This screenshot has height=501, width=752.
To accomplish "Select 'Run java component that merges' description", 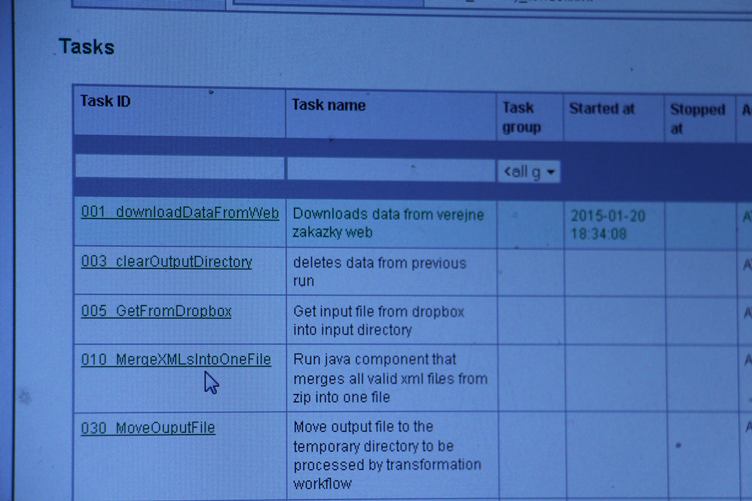I will coord(390,378).
